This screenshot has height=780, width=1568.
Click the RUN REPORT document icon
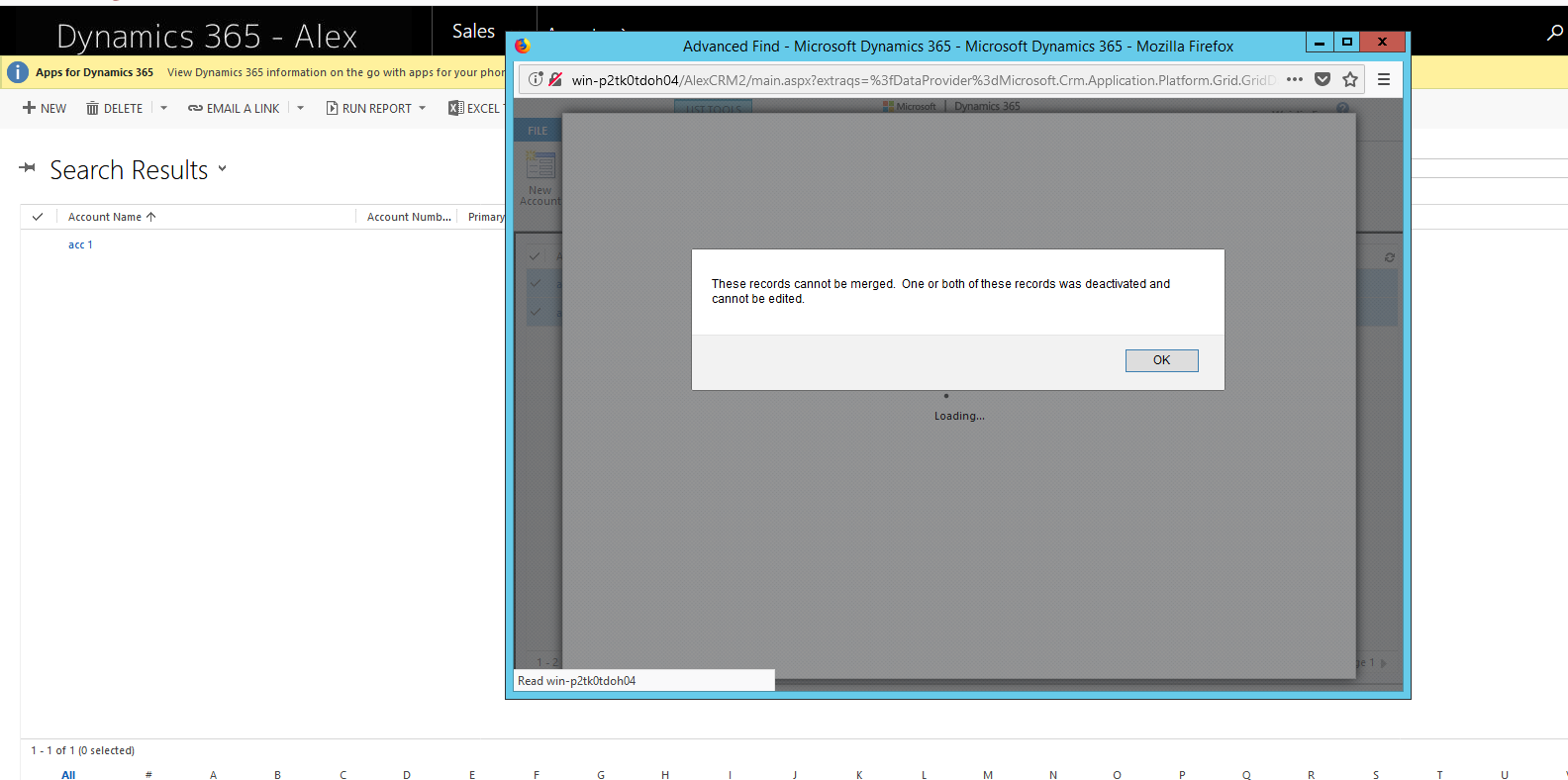click(x=332, y=108)
